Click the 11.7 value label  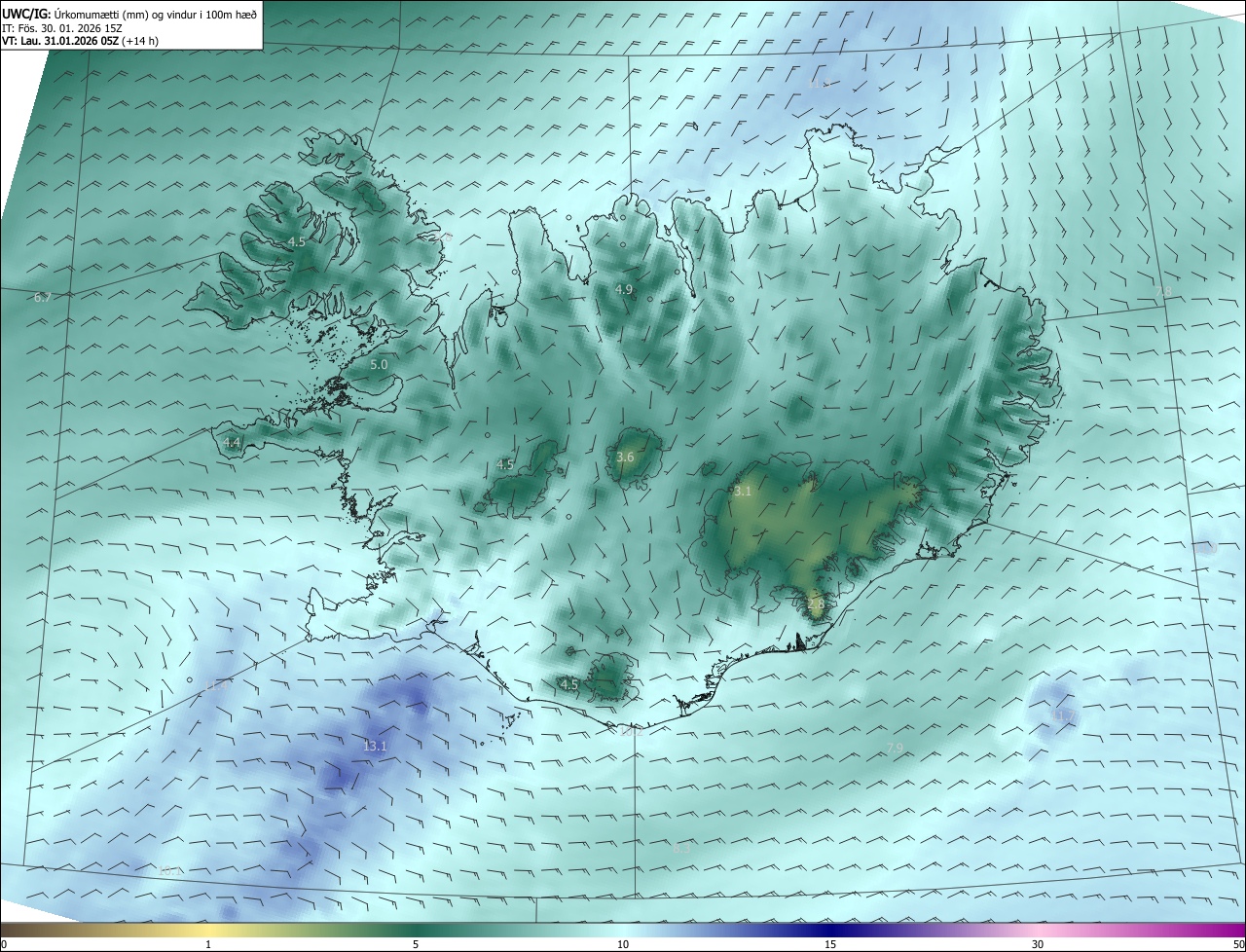coord(1064,715)
